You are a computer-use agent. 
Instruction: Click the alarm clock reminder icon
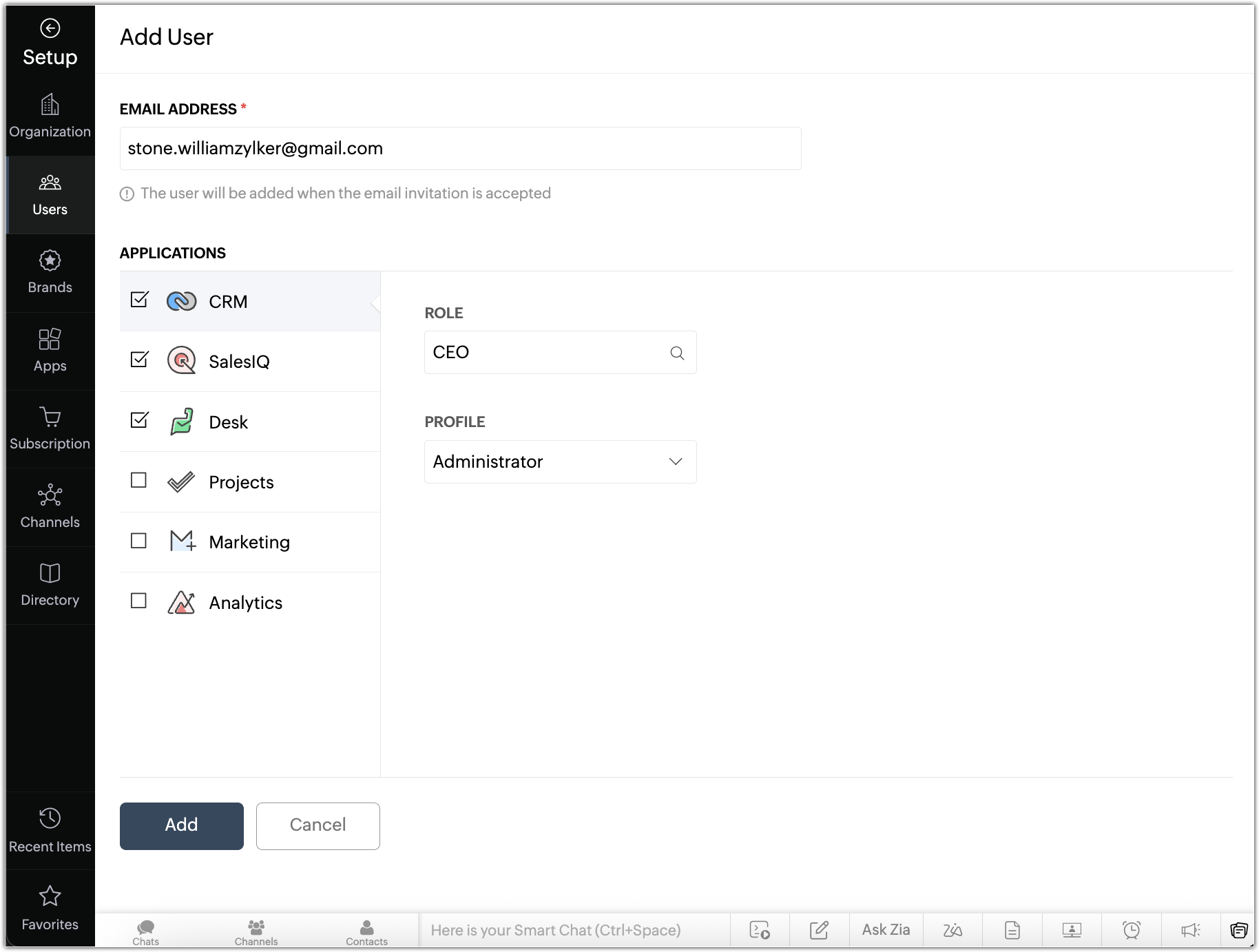tap(1132, 930)
